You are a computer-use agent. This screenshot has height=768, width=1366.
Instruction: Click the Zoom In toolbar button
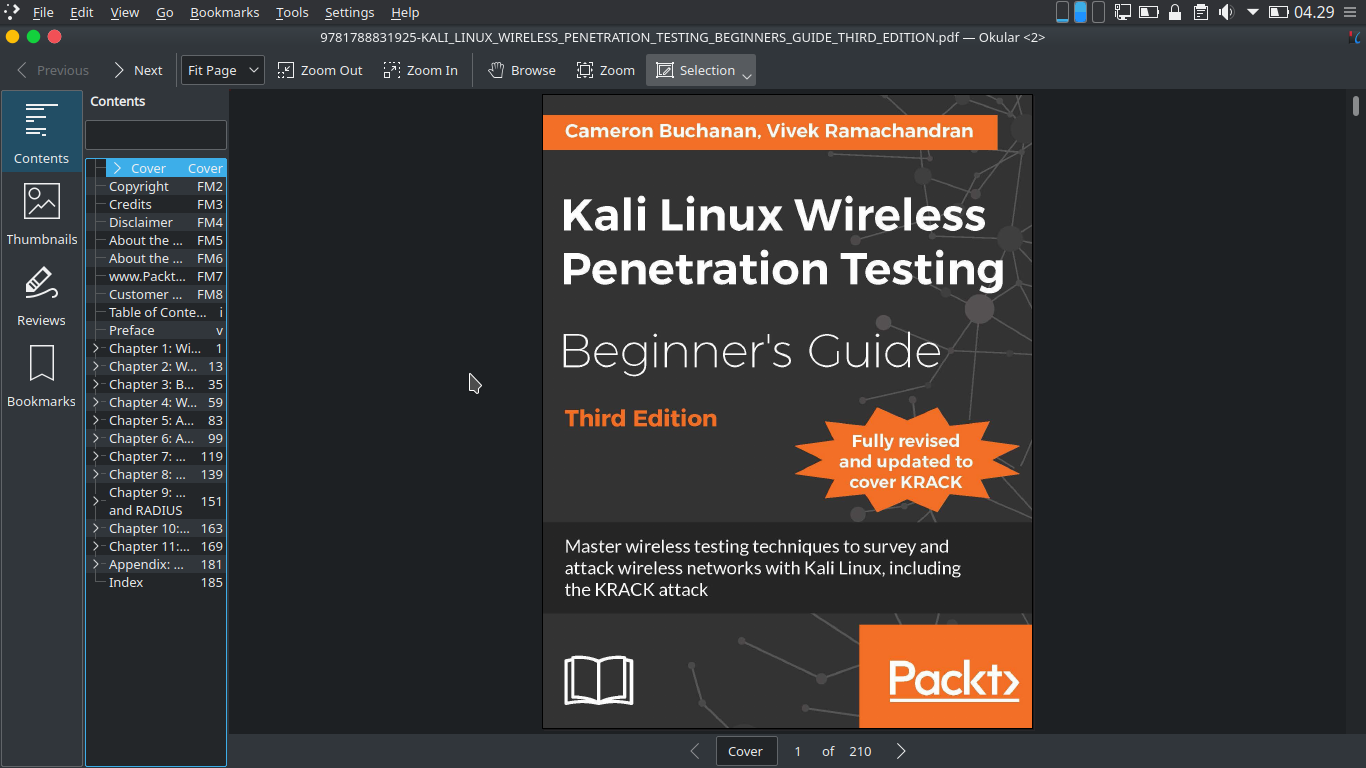pyautogui.click(x=420, y=70)
